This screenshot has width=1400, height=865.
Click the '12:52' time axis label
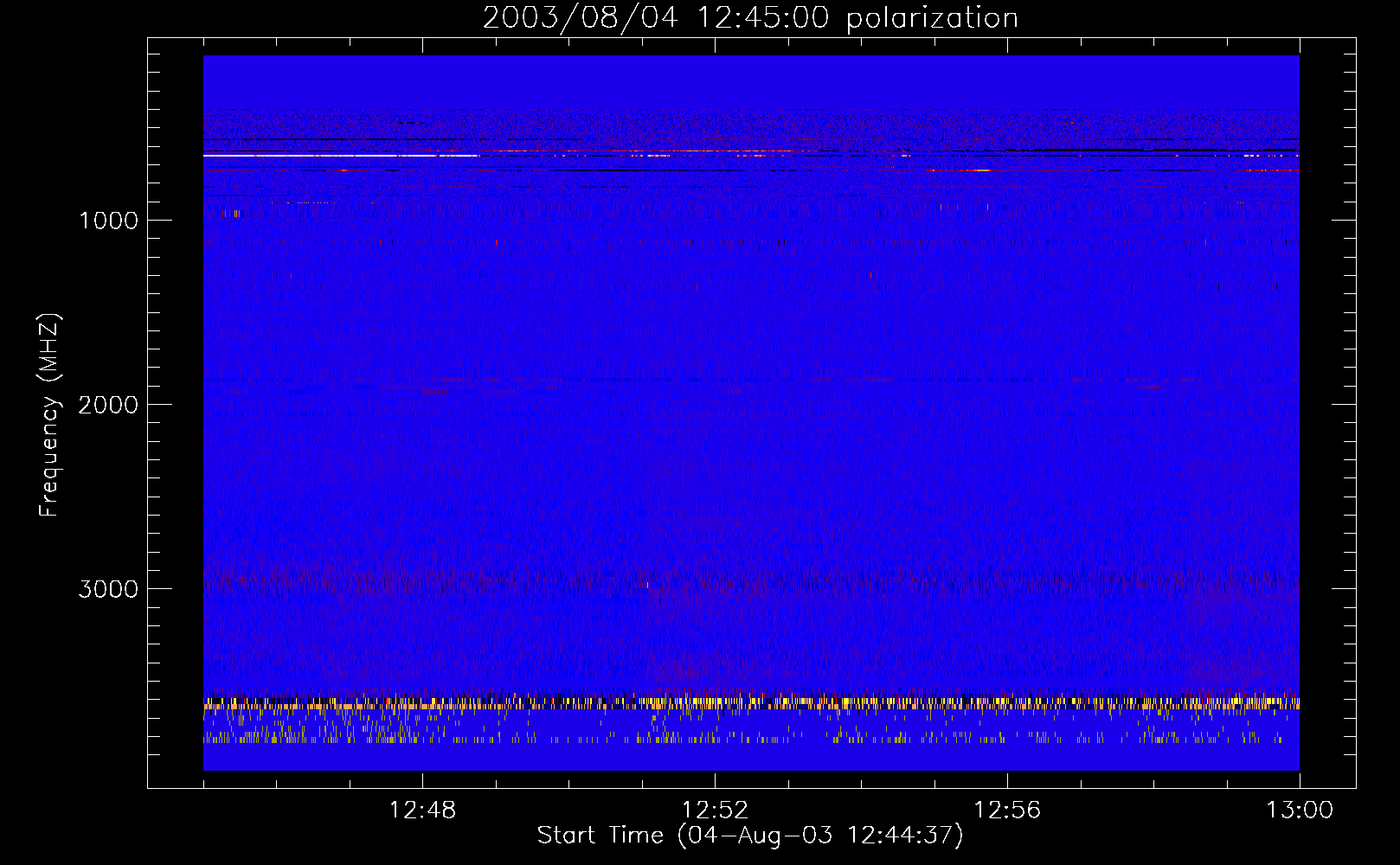point(715,811)
